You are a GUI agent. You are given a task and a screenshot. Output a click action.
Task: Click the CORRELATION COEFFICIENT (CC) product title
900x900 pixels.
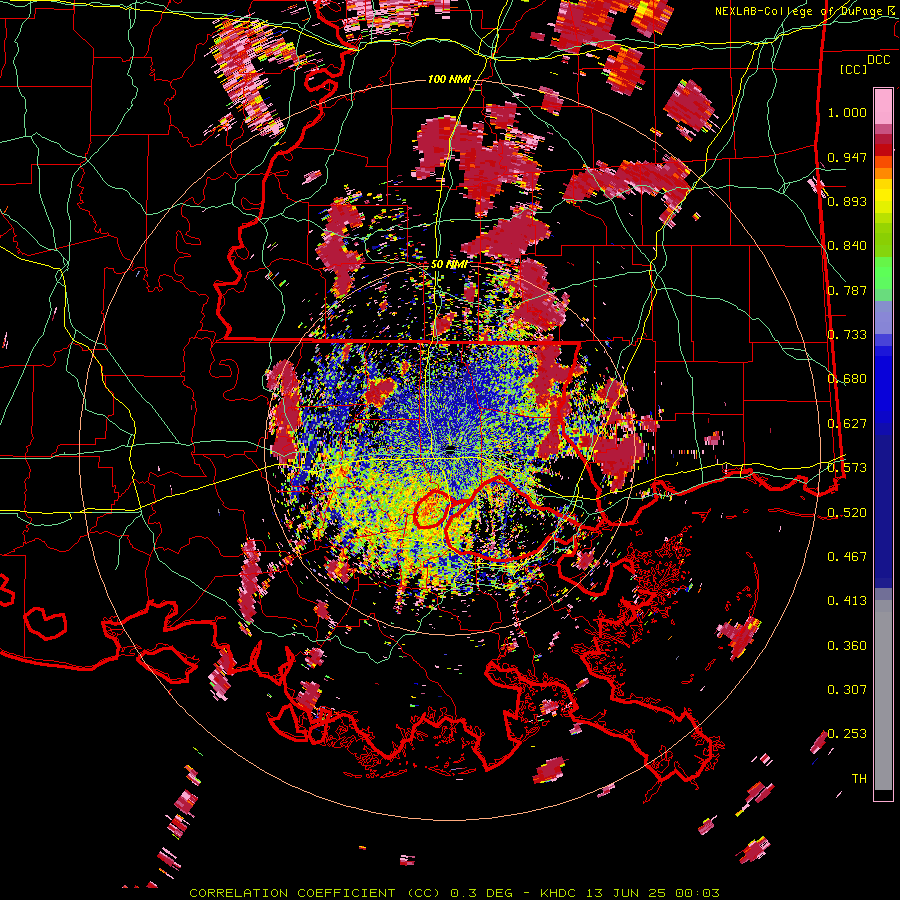(x=315, y=893)
